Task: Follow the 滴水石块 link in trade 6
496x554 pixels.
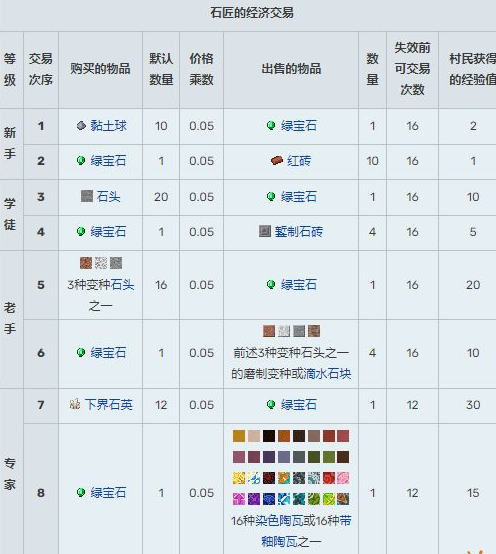Action: click(x=327, y=374)
